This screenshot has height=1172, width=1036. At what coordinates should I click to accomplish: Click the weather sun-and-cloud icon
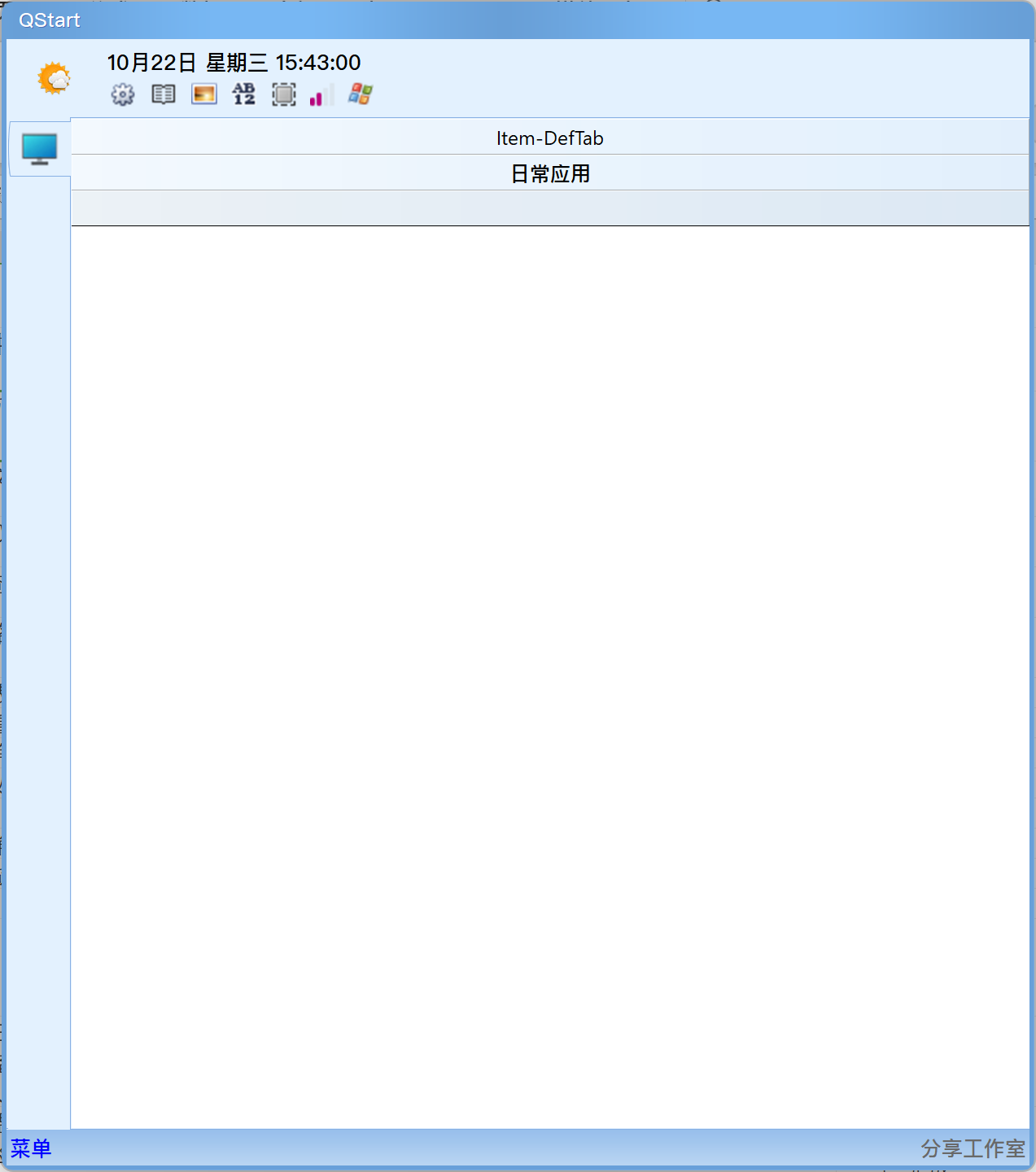tap(52, 78)
